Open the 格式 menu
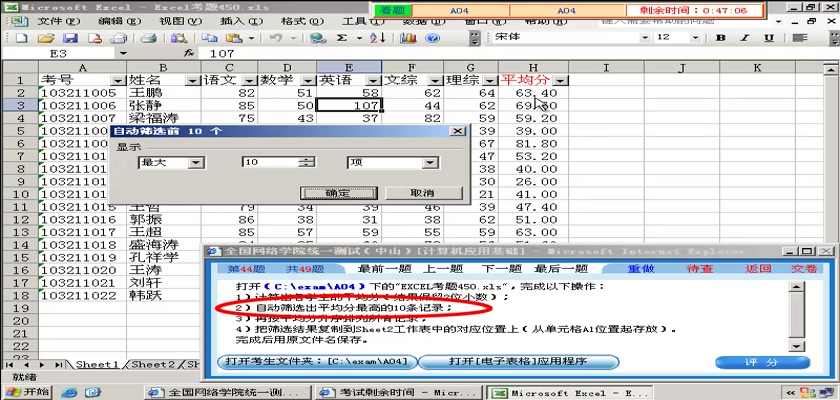Screen dimensions: 840x400 302,21
